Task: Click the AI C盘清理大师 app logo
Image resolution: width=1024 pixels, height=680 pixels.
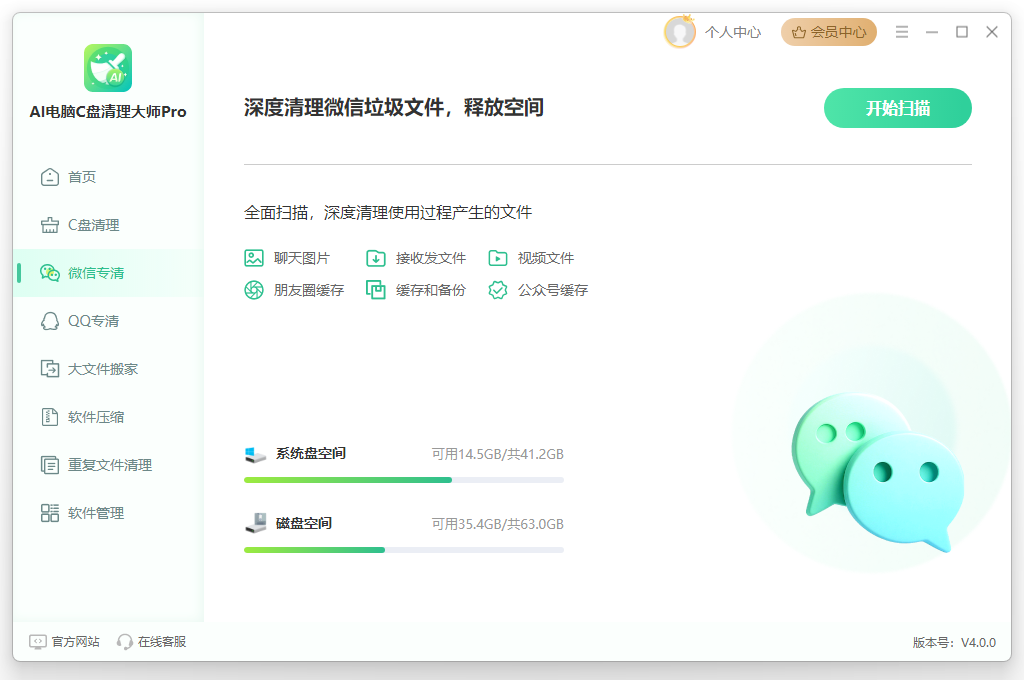Action: pos(108,68)
